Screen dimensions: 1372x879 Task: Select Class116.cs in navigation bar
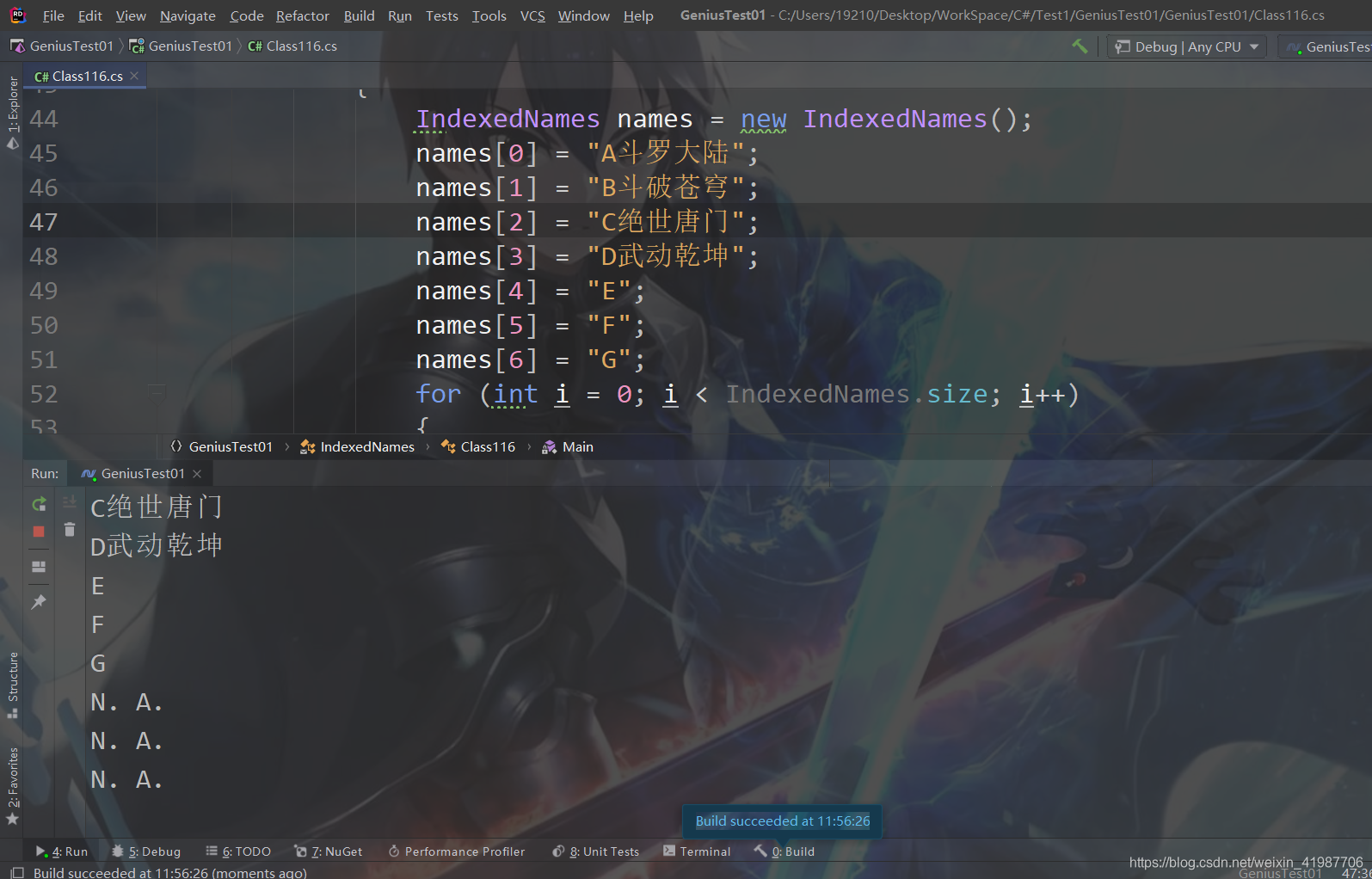[x=292, y=46]
